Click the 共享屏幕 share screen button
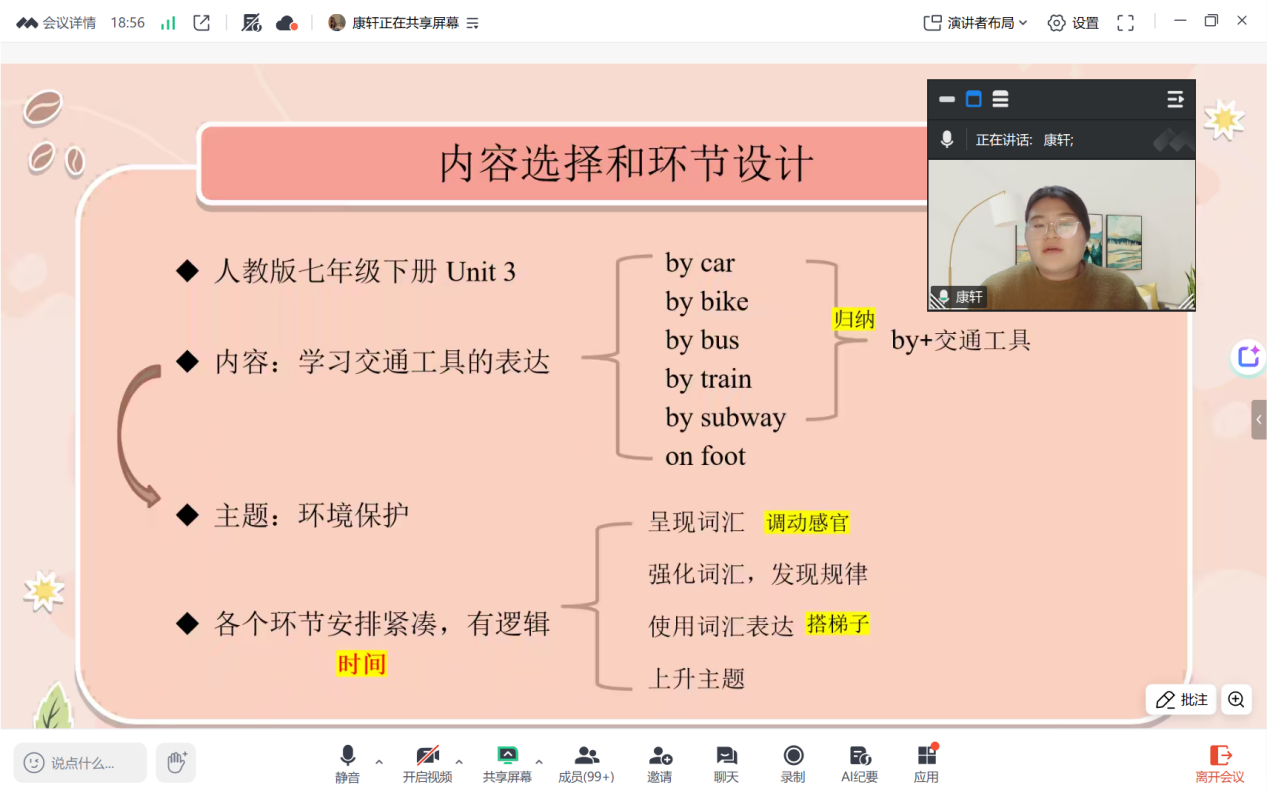Image resolution: width=1267 pixels, height=799 pixels. click(x=507, y=763)
